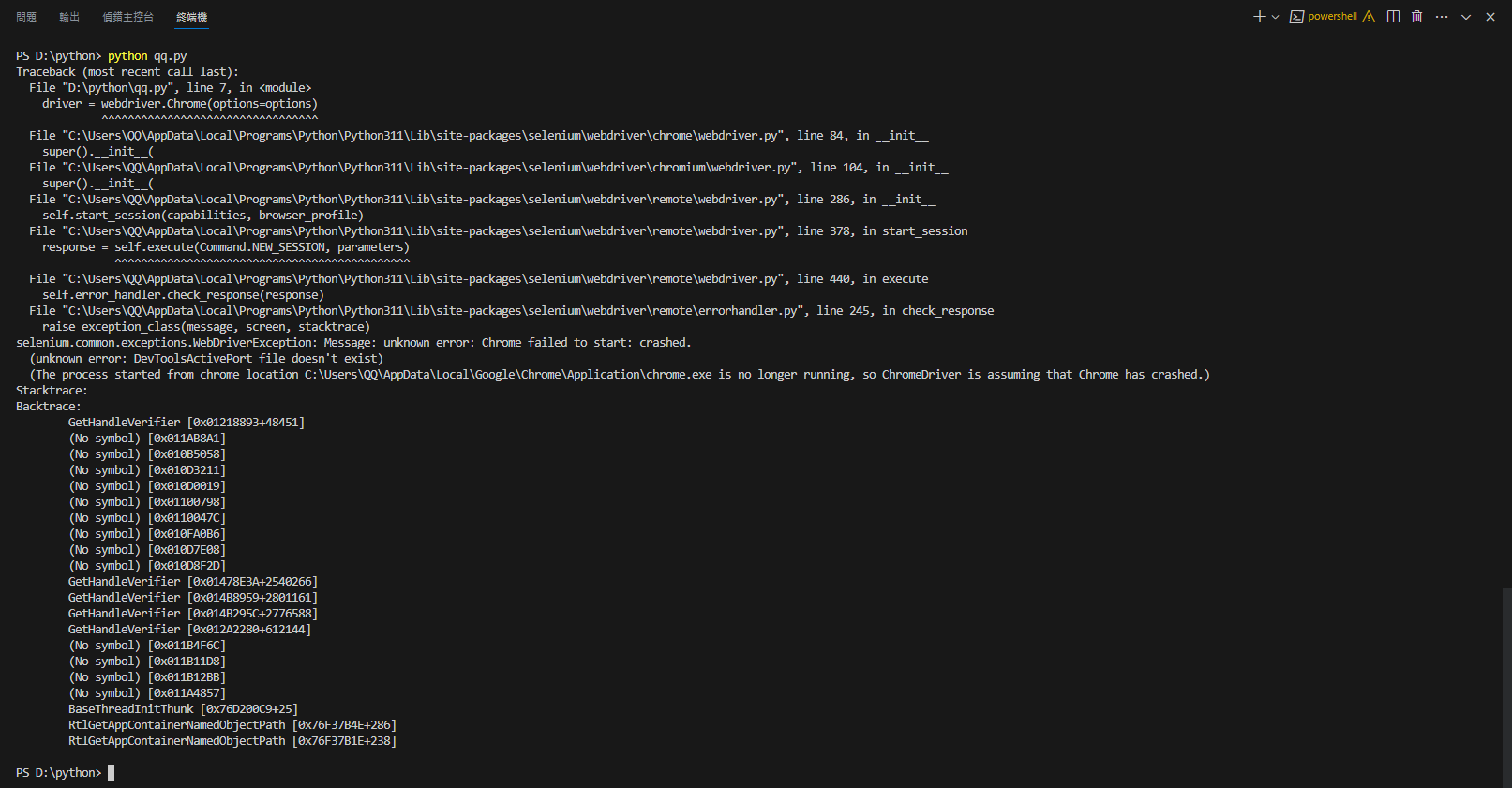Open the 輸出 tab
This screenshot has width=1512, height=788.
[x=68, y=16]
